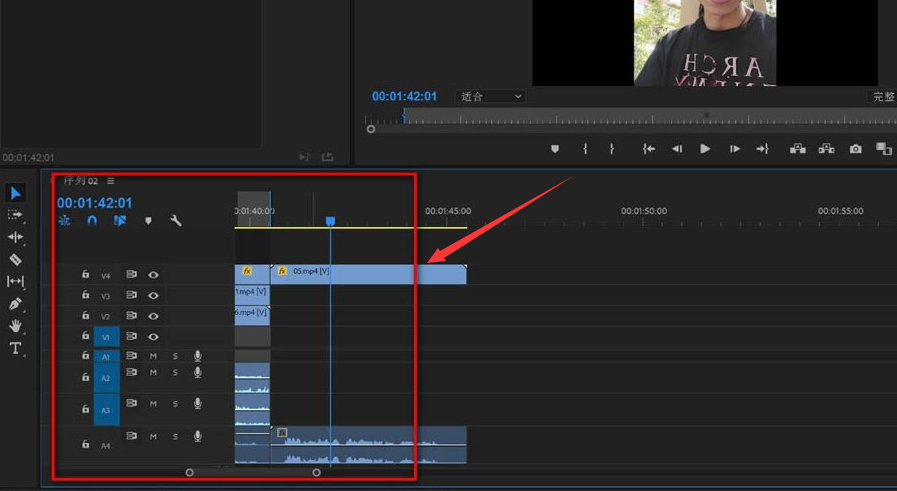Select the Ripple Edit tool

pos(15,237)
